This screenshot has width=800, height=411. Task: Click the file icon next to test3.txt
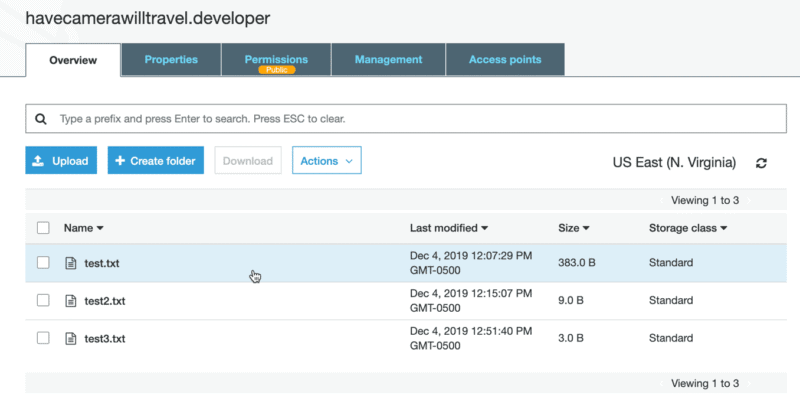(x=71, y=339)
